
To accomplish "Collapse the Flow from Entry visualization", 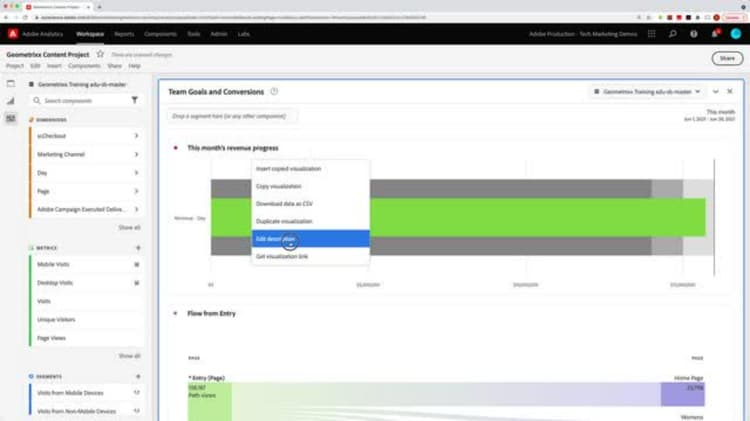I will pyautogui.click(x=175, y=313).
